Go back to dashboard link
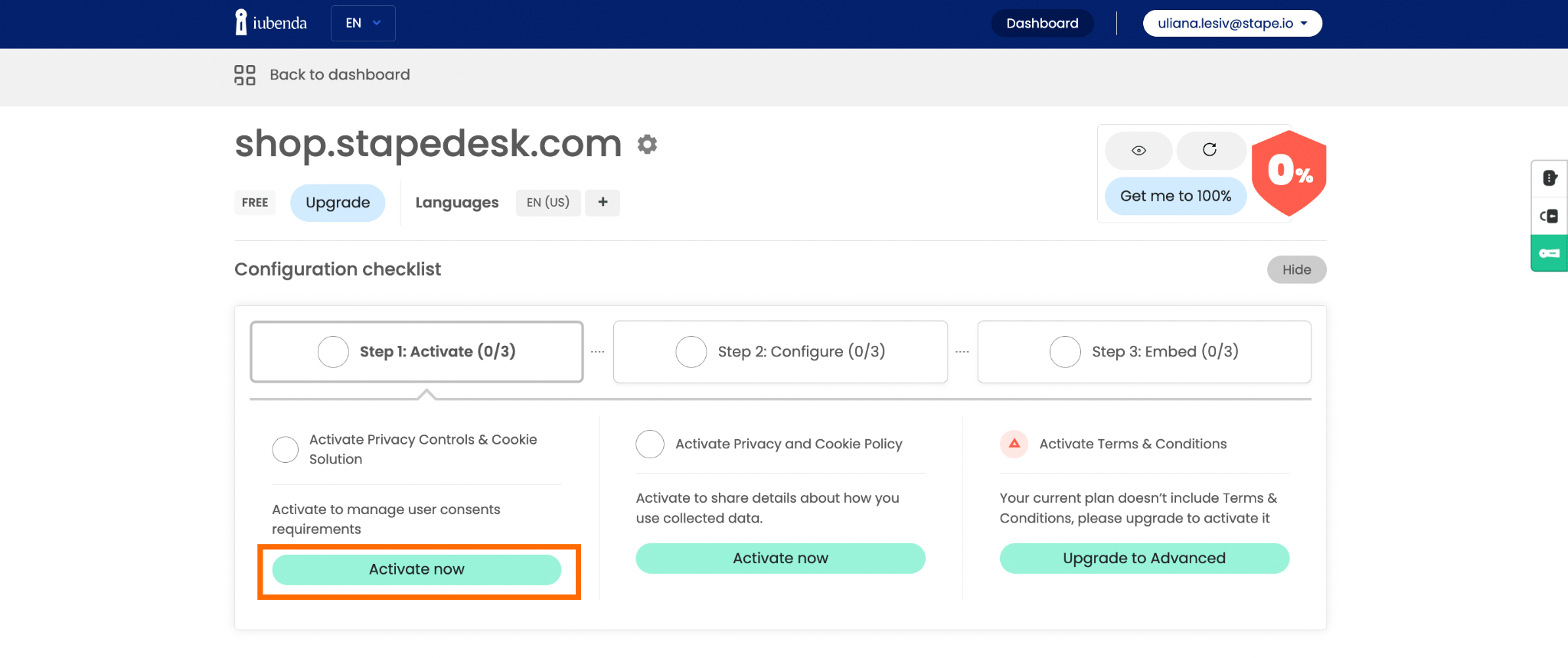The width and height of the screenshot is (1568, 658). 340,74
